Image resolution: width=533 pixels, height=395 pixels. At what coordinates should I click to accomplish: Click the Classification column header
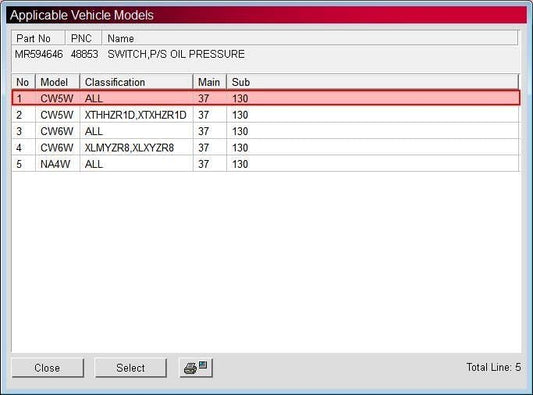point(136,82)
